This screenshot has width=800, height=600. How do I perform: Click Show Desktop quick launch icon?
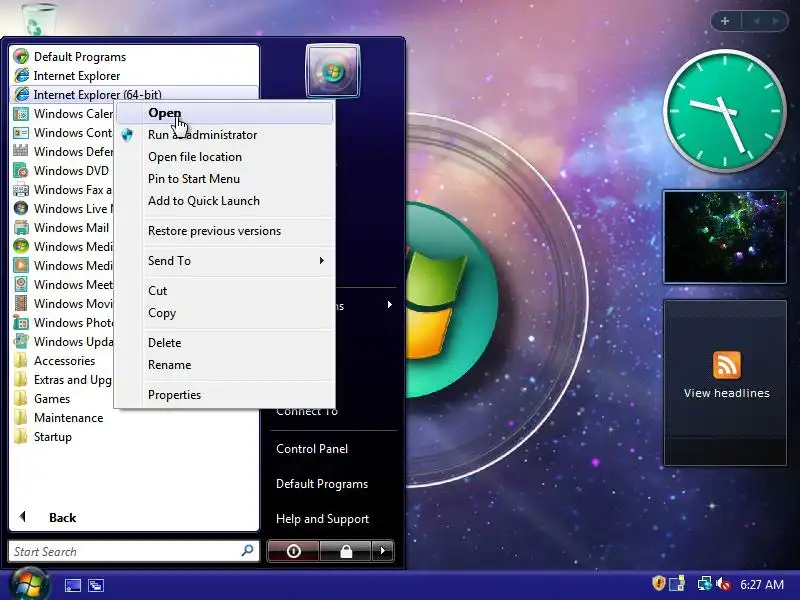tap(72, 585)
